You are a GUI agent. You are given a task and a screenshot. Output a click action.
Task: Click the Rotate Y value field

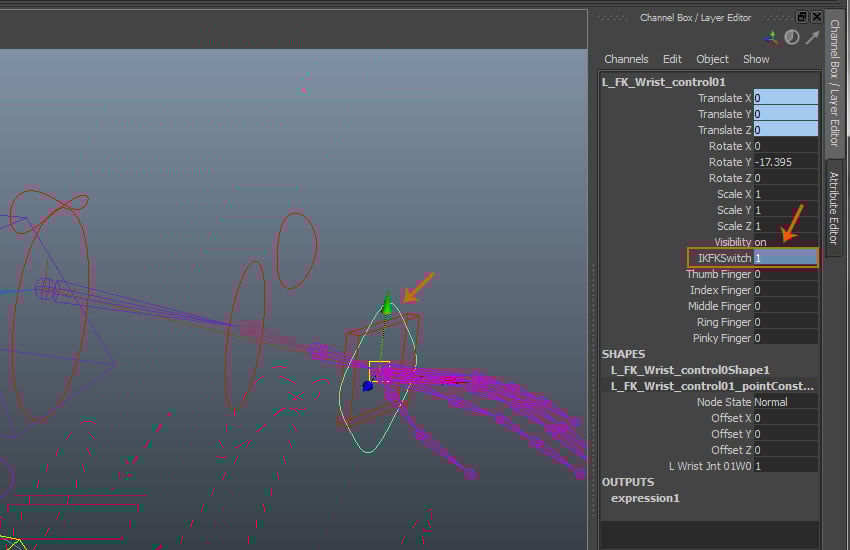(785, 162)
